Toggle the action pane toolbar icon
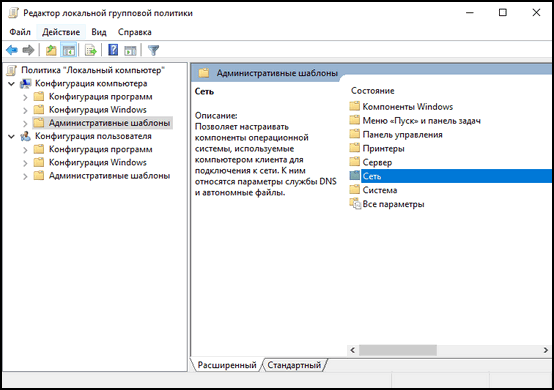The width and height of the screenshot is (554, 390). point(130,50)
